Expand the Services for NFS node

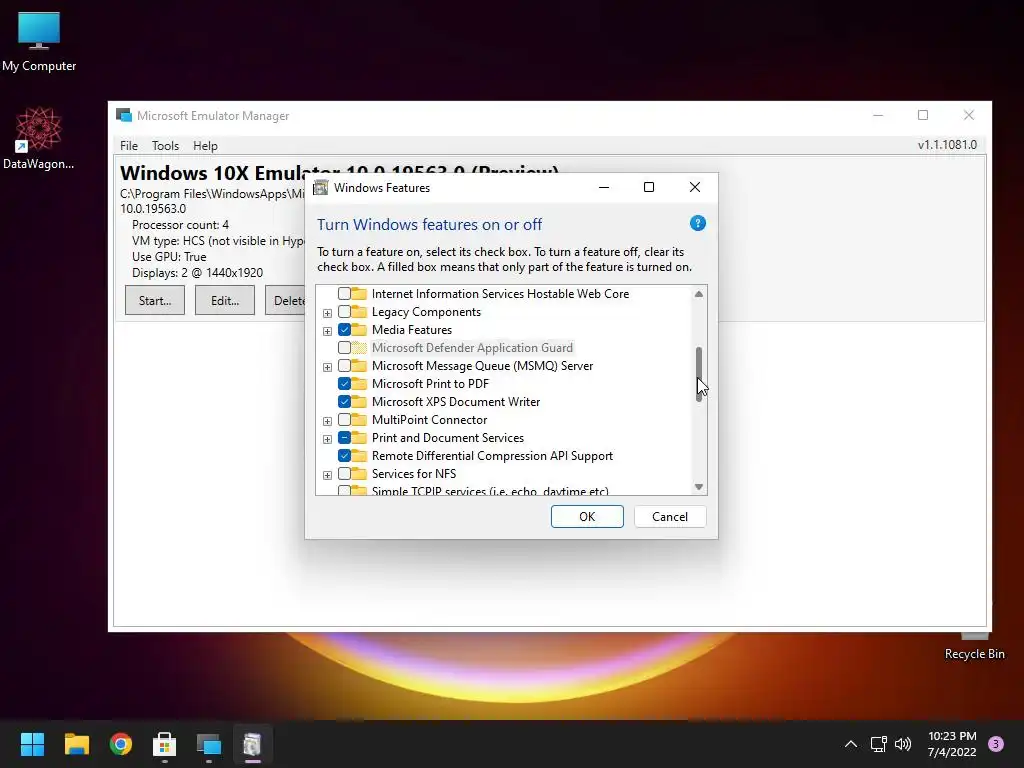click(x=327, y=475)
